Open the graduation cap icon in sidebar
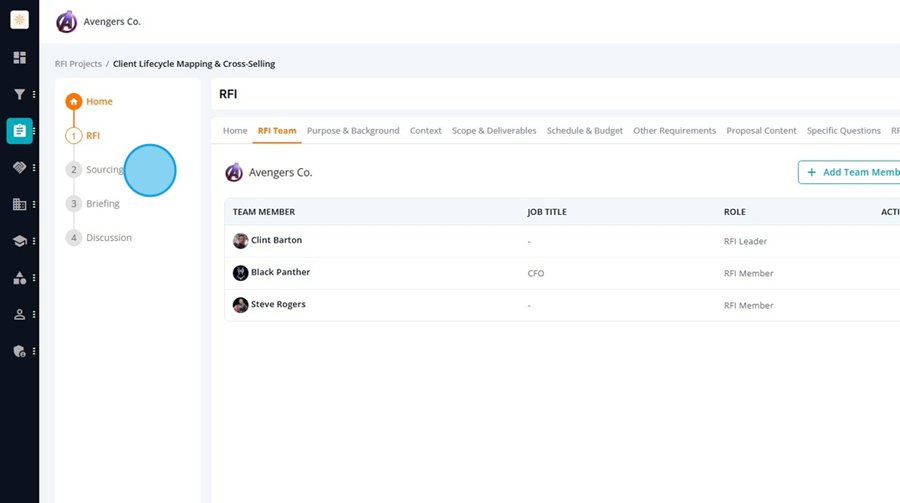This screenshot has width=900, height=503. click(x=20, y=241)
